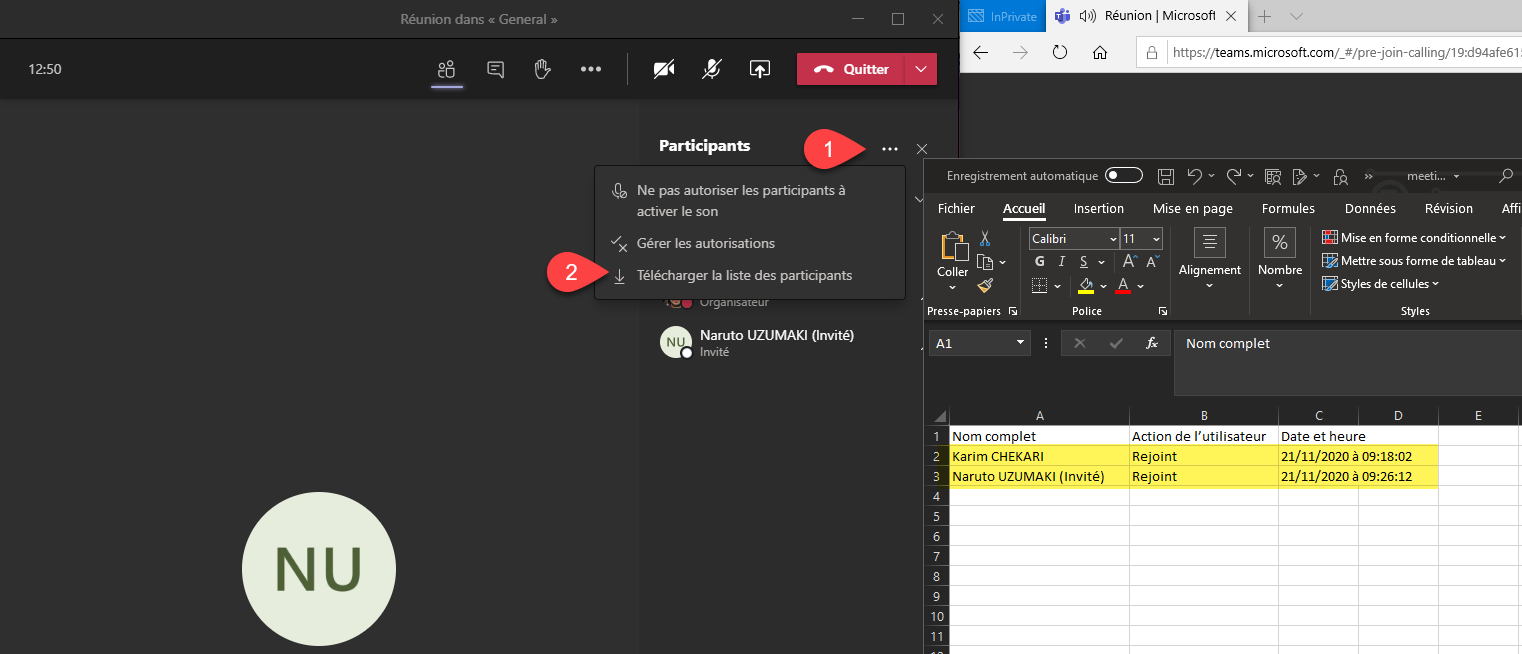
Task: Redo the action in Excel
Action: click(x=1233, y=176)
